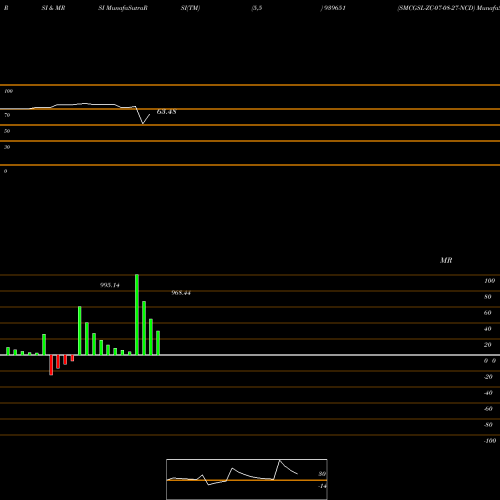Click the MR axis label 60
This screenshot has width=500, height=500.
tap(488, 313)
